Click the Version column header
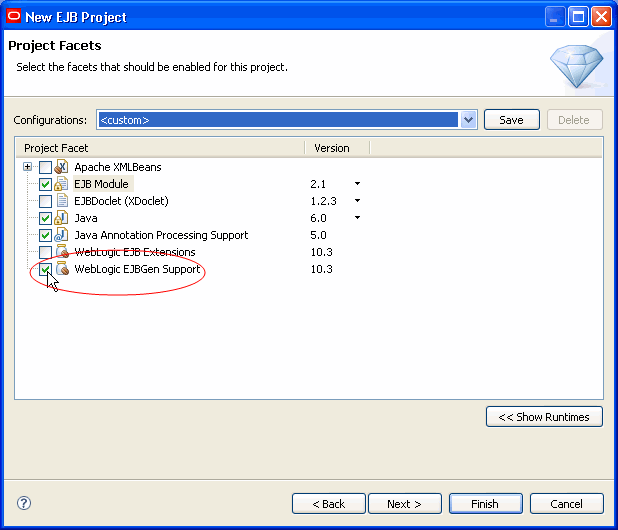 [337, 148]
